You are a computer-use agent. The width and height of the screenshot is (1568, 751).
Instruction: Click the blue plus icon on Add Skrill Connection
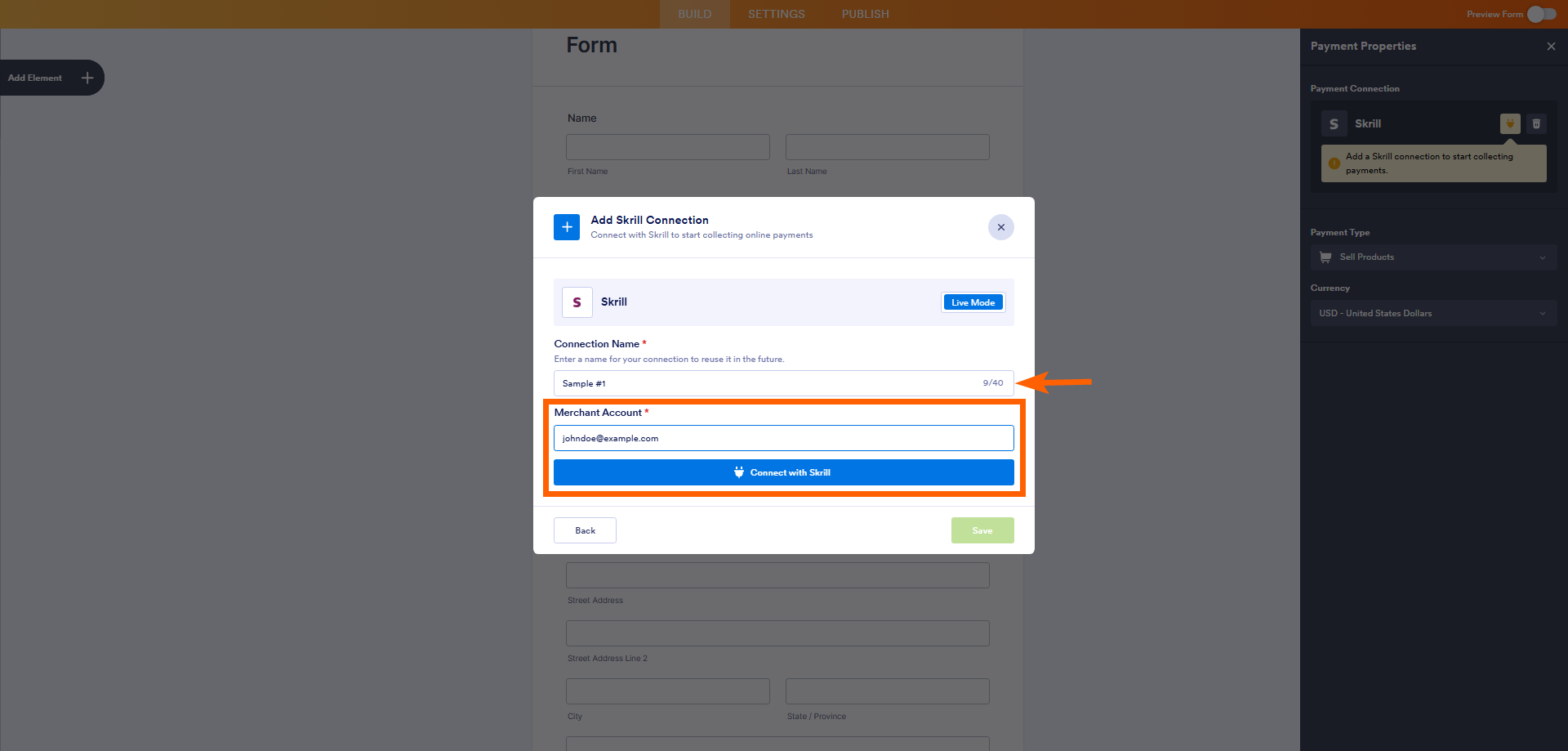pyautogui.click(x=567, y=227)
